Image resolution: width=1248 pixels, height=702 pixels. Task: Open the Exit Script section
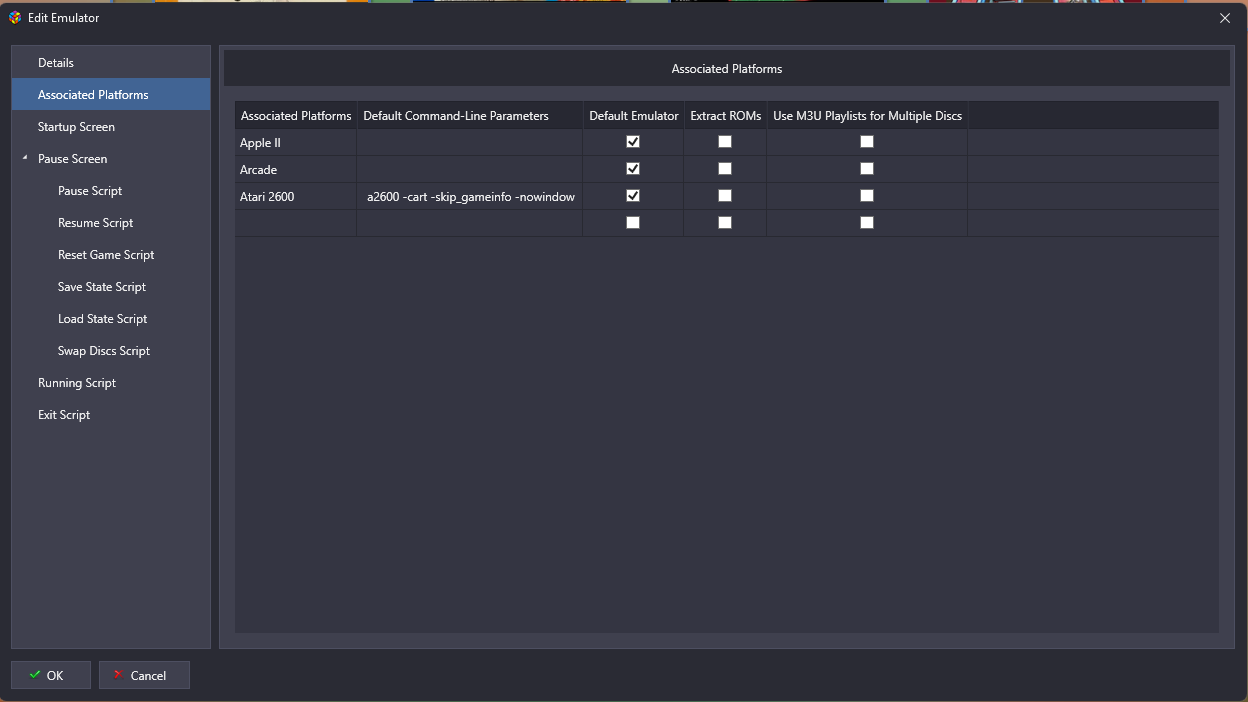(111, 414)
